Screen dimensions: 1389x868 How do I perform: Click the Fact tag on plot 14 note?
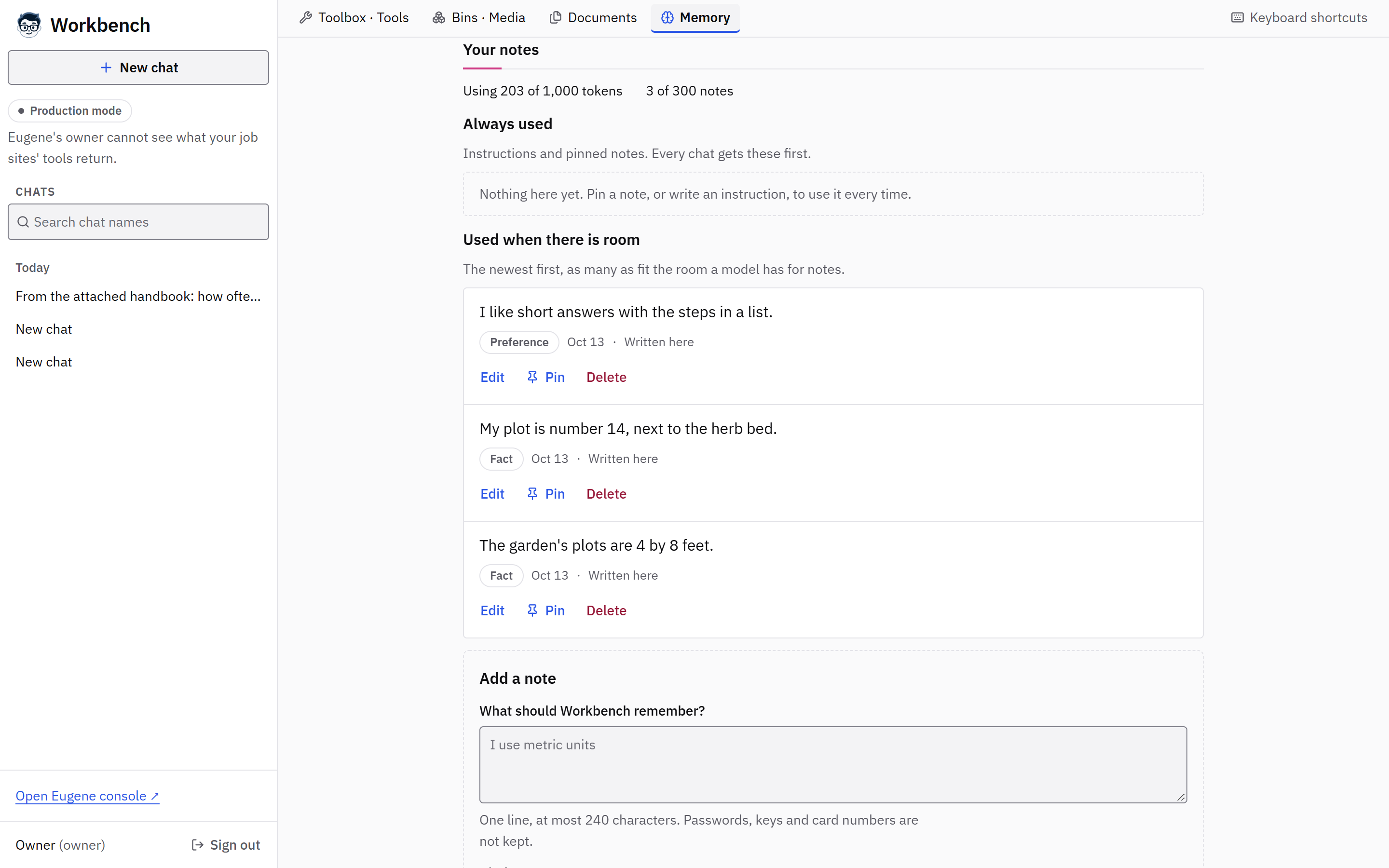[501, 459]
